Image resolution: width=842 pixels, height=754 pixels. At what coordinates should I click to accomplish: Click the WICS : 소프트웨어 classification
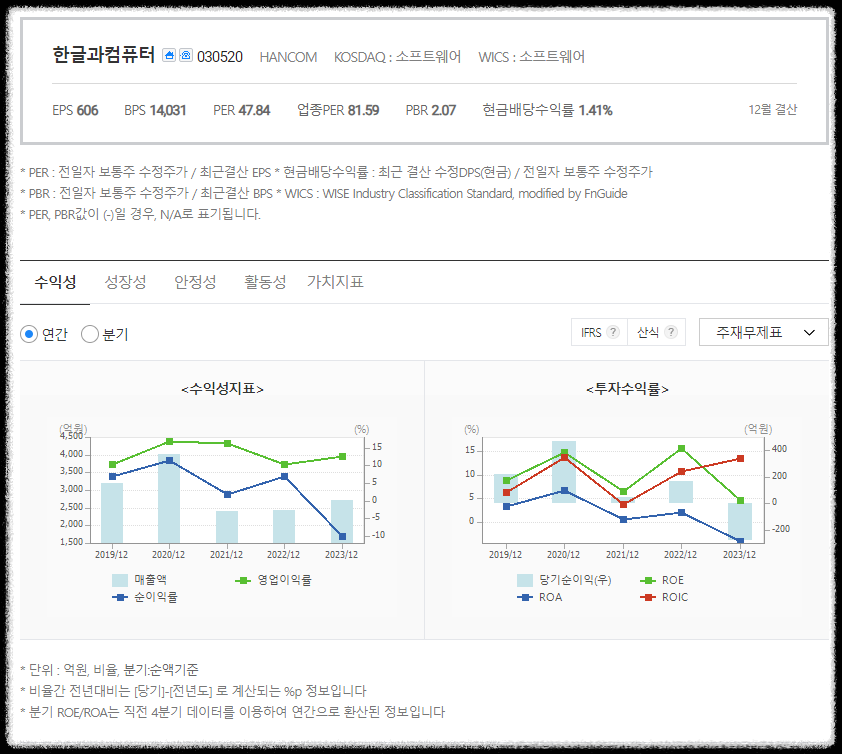tap(532, 56)
